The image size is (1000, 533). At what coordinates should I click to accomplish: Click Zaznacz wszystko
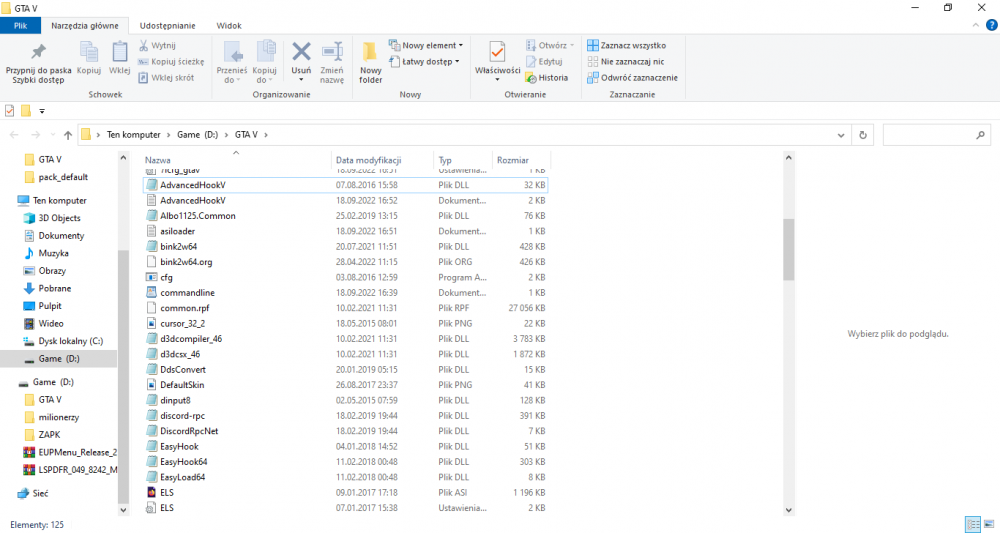point(626,45)
